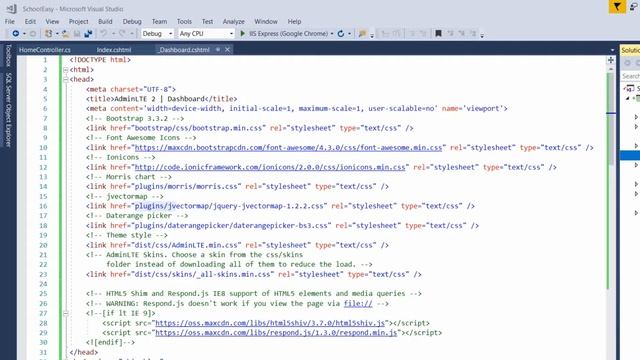This screenshot has height=360, width=640.
Task: Click the increase indent icon
Action: (x=396, y=34)
